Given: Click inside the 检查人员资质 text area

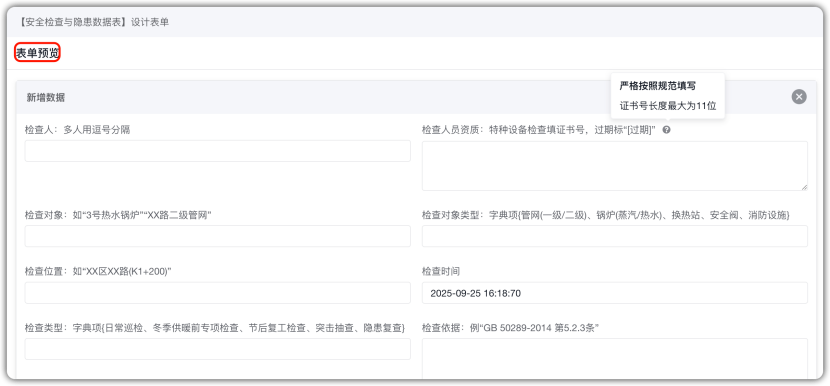Looking at the screenshot, I should pyautogui.click(x=615, y=166).
